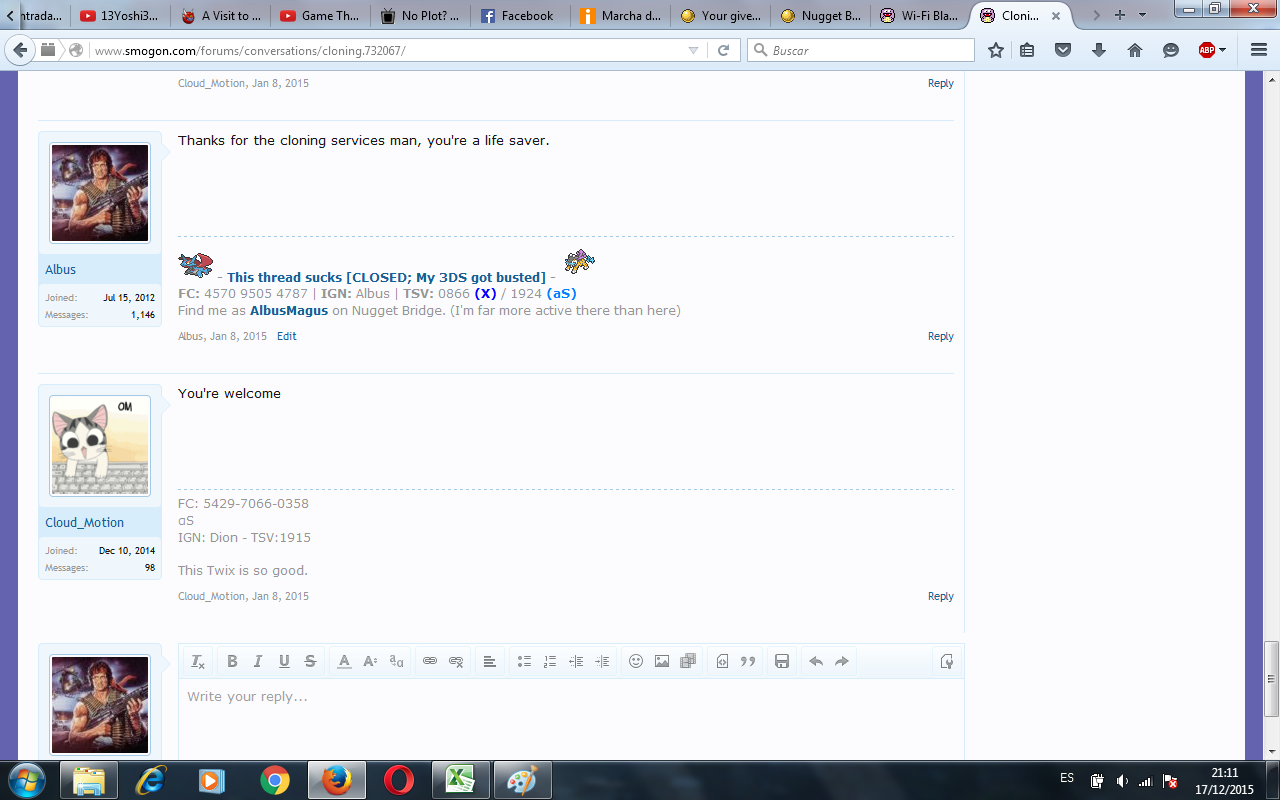Insert a link with the chain icon
Screen dimensions: 1280x800
430,661
